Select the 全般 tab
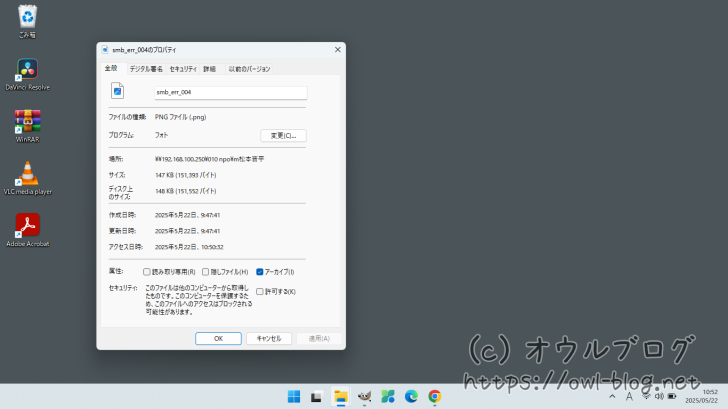Image resolution: width=728 pixels, height=409 pixels. click(111, 68)
